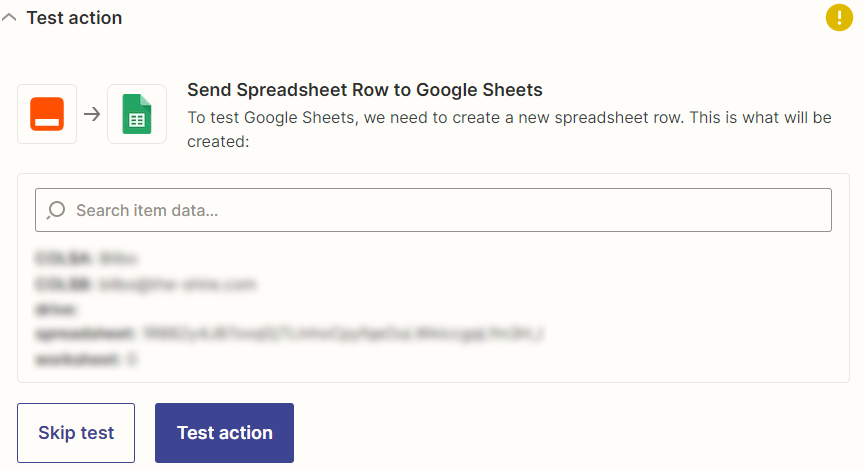Click the green Google Sheets icon
The height and width of the screenshot is (470, 863).
click(x=136, y=114)
